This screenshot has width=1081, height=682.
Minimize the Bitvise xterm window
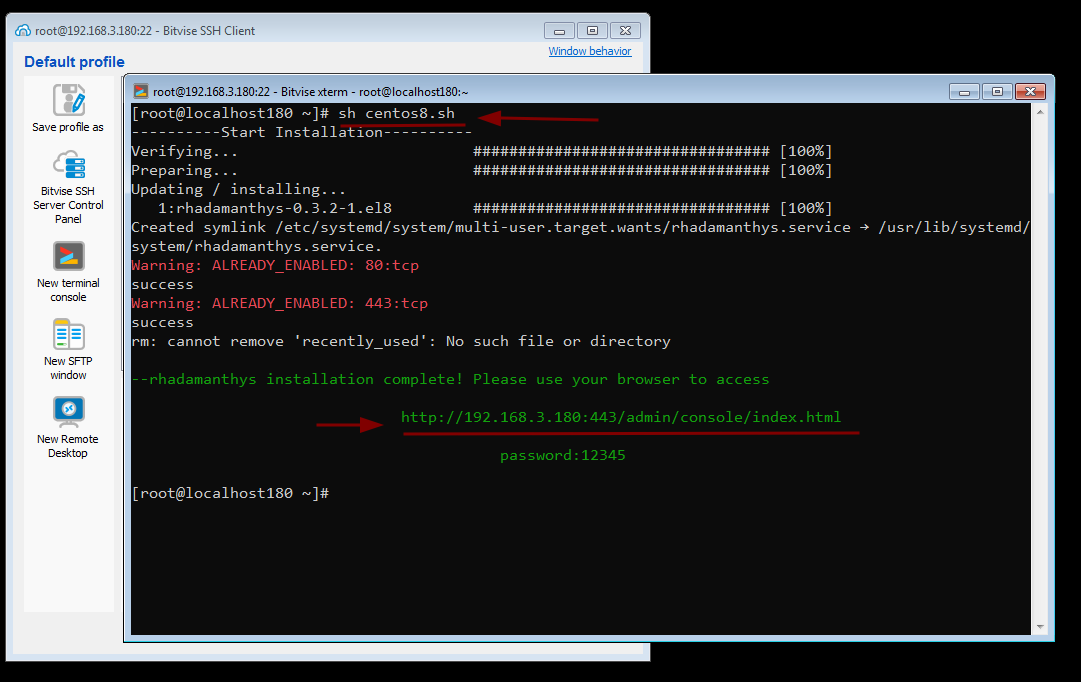964,92
